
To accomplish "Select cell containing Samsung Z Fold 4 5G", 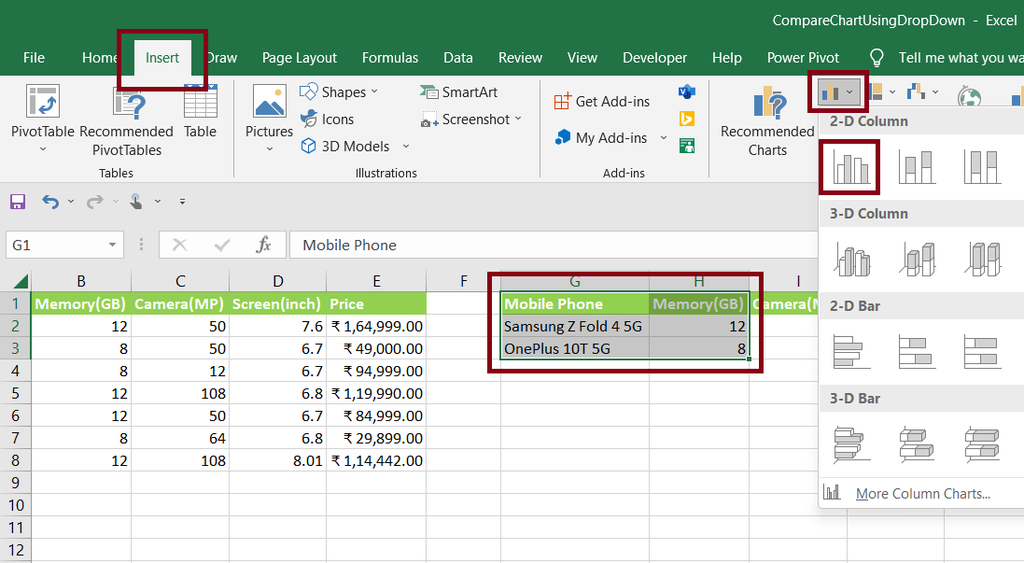I will tap(574, 326).
